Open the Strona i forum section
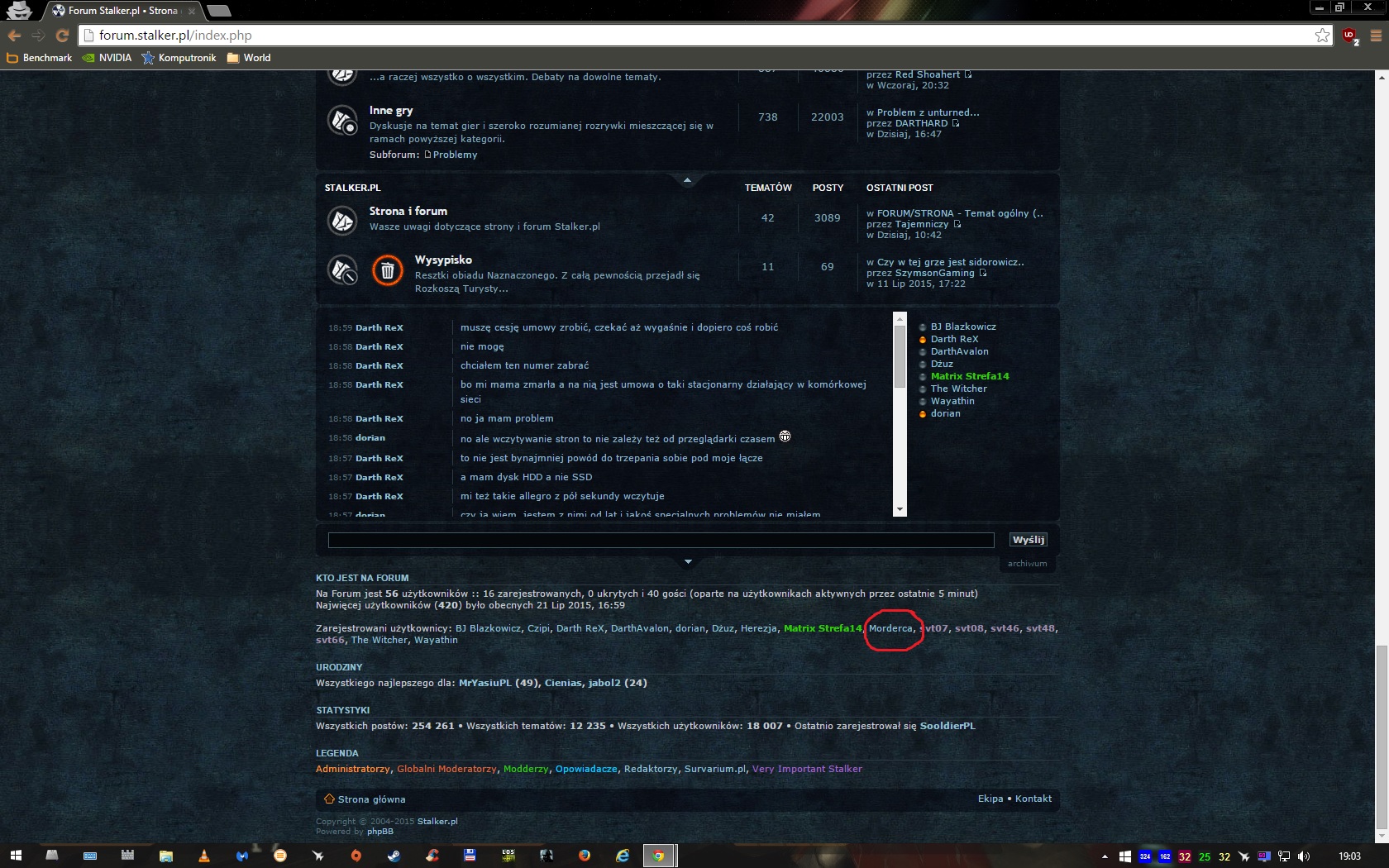This screenshot has width=1389, height=868. [408, 212]
